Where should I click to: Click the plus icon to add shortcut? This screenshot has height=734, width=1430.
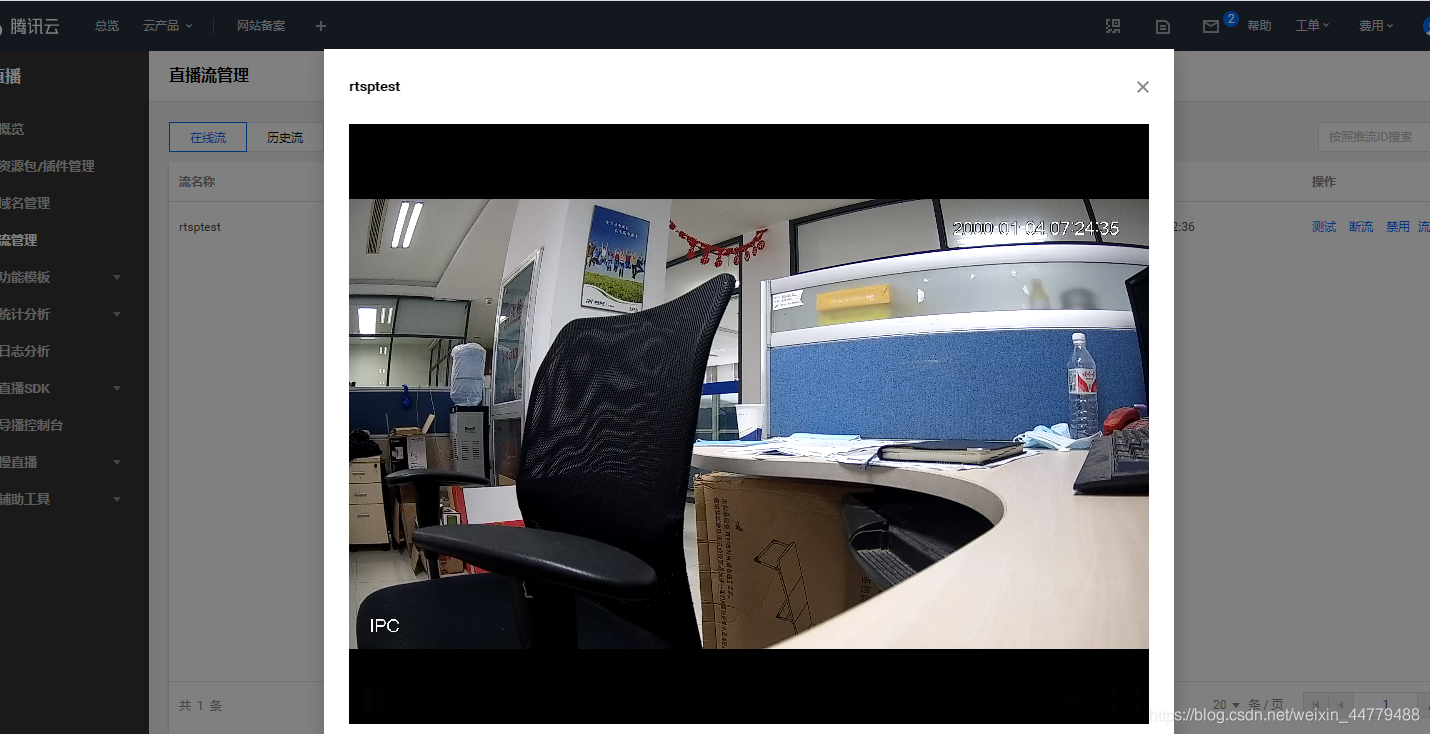(x=321, y=26)
